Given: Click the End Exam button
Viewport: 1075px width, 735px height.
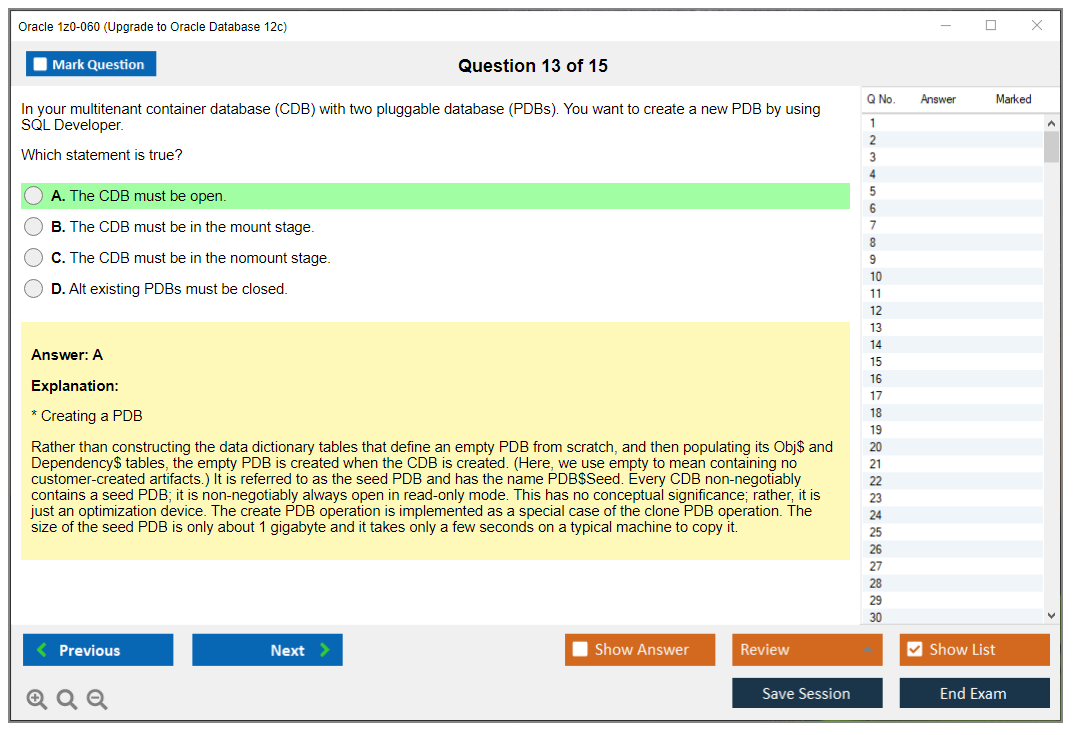Looking at the screenshot, I should pos(974,693).
